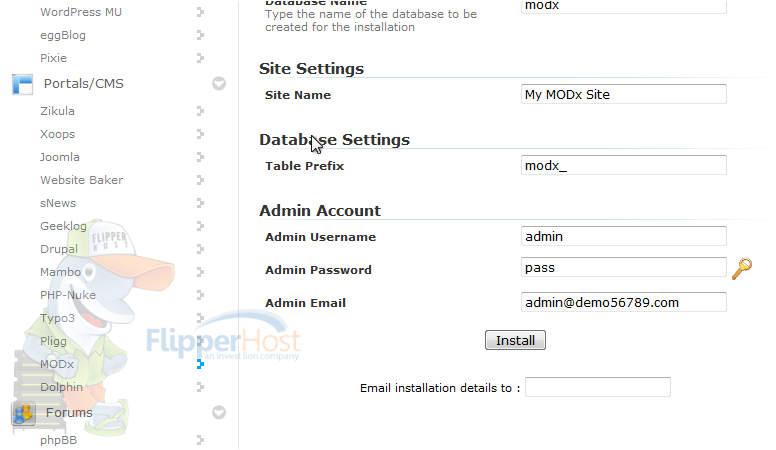Click the Admin Email field
The image size is (776, 450).
click(x=624, y=302)
